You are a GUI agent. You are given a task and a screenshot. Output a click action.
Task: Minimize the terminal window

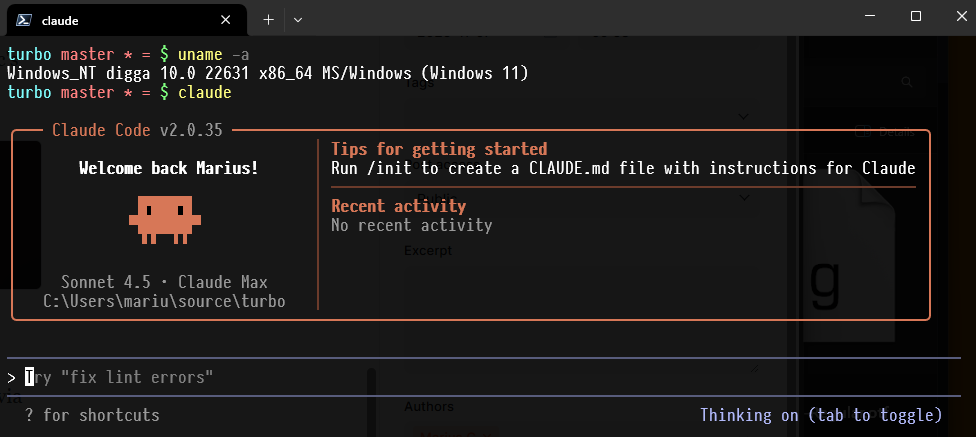coord(871,16)
